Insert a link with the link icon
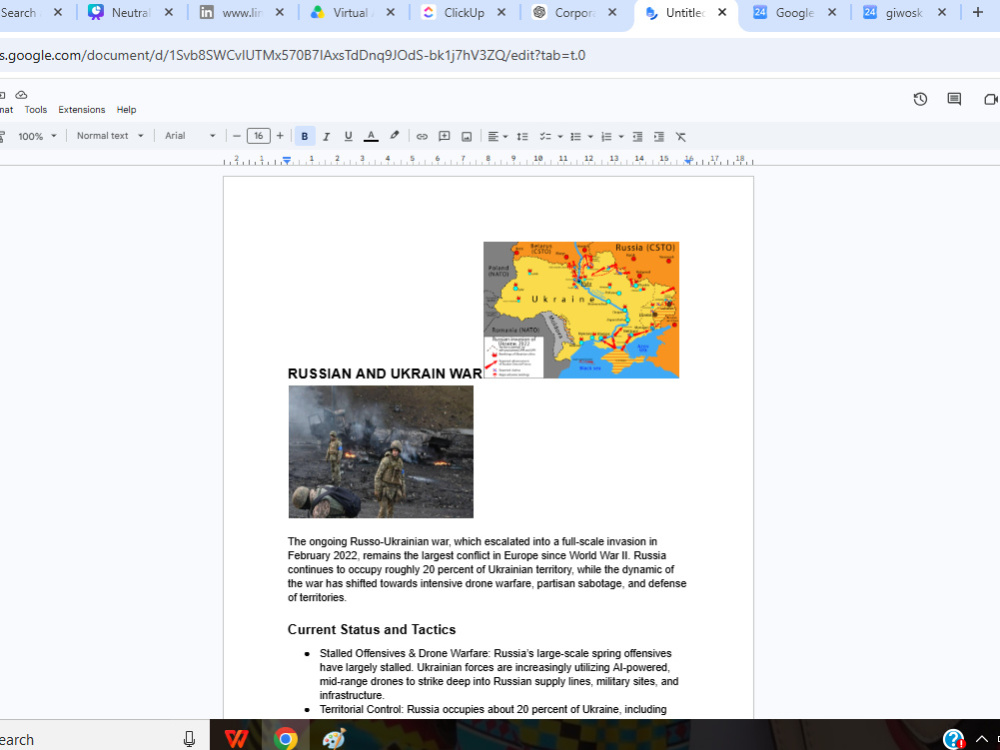 (x=422, y=136)
